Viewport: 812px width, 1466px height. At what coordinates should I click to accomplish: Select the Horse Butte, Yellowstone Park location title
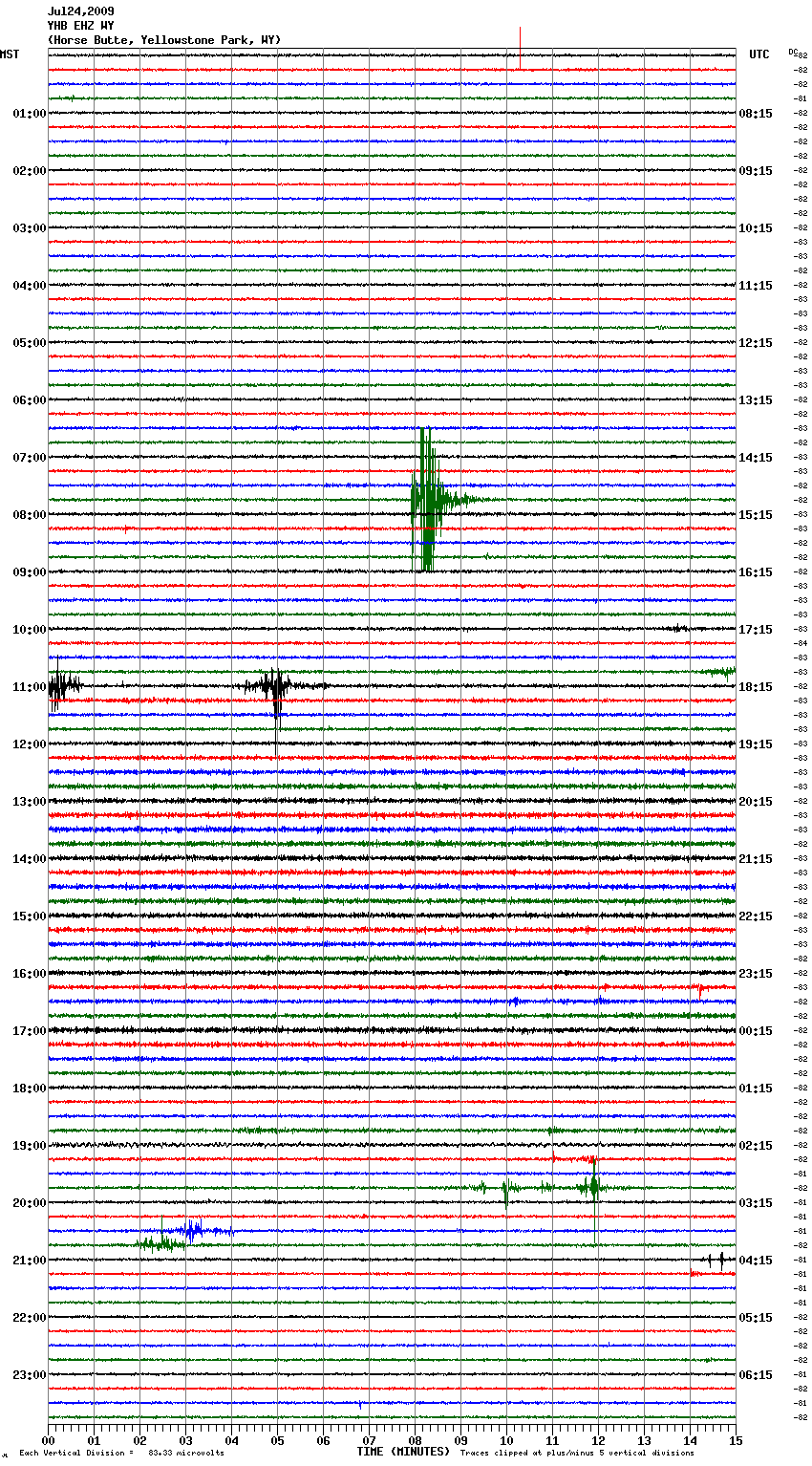point(164,40)
